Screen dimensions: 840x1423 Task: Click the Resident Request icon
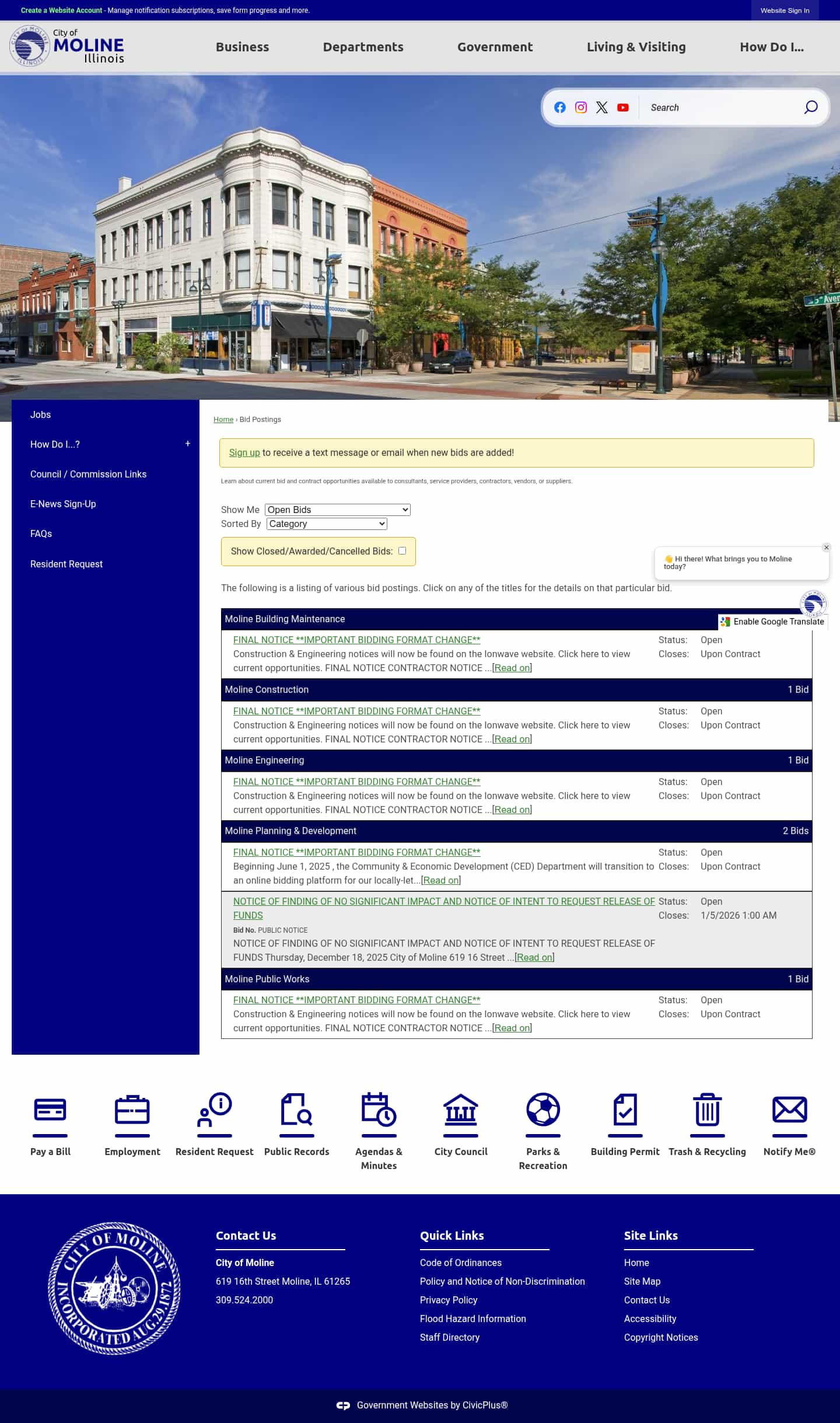click(215, 1110)
